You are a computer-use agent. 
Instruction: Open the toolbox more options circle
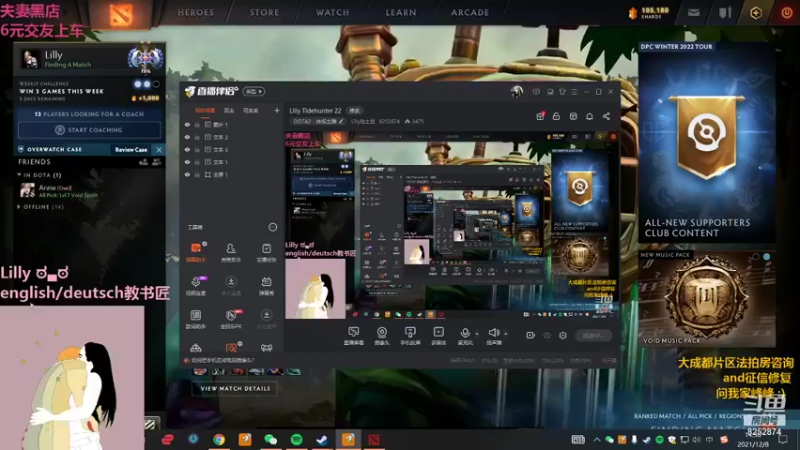(273, 227)
